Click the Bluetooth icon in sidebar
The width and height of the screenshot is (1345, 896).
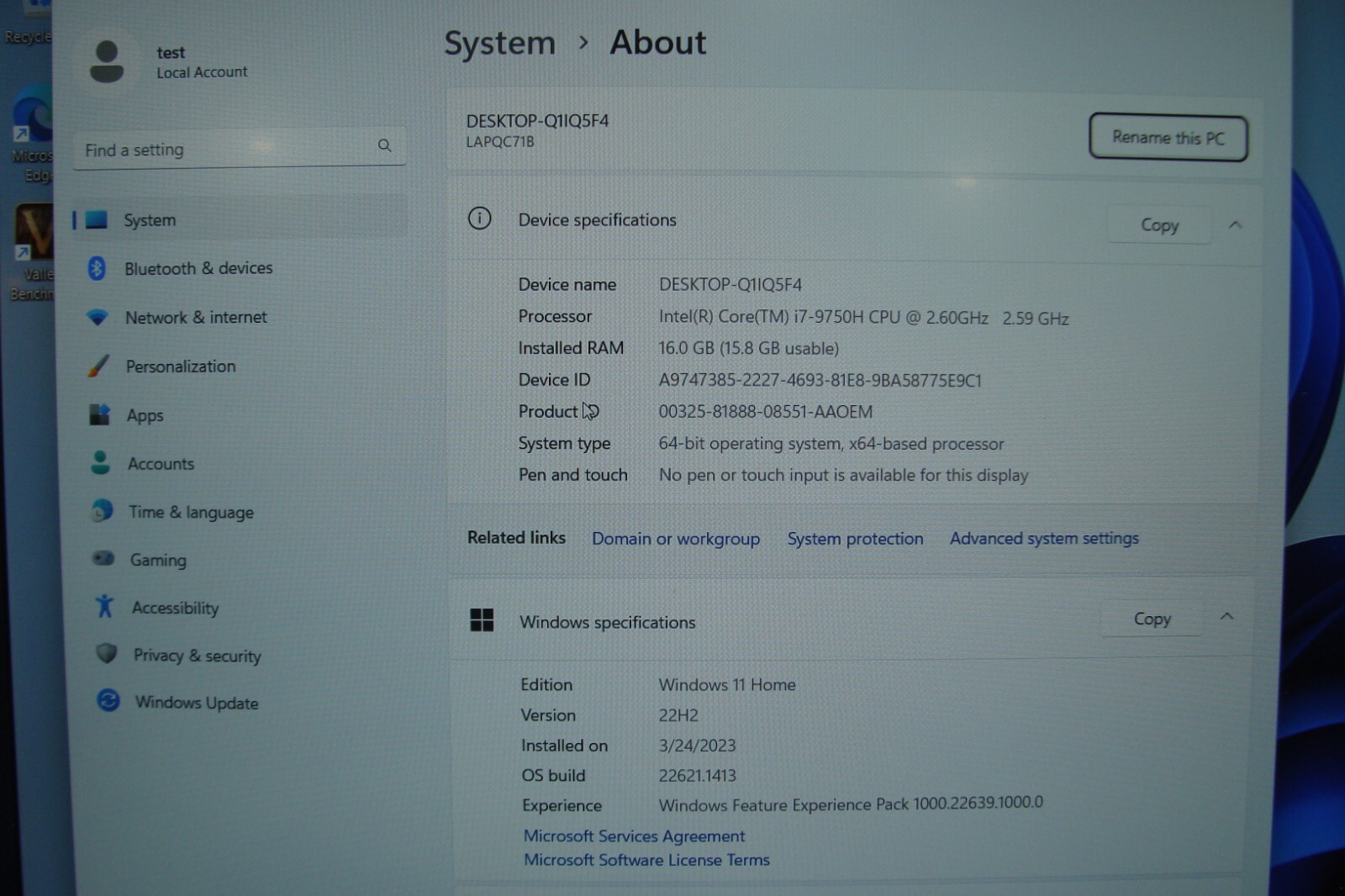coord(97,268)
